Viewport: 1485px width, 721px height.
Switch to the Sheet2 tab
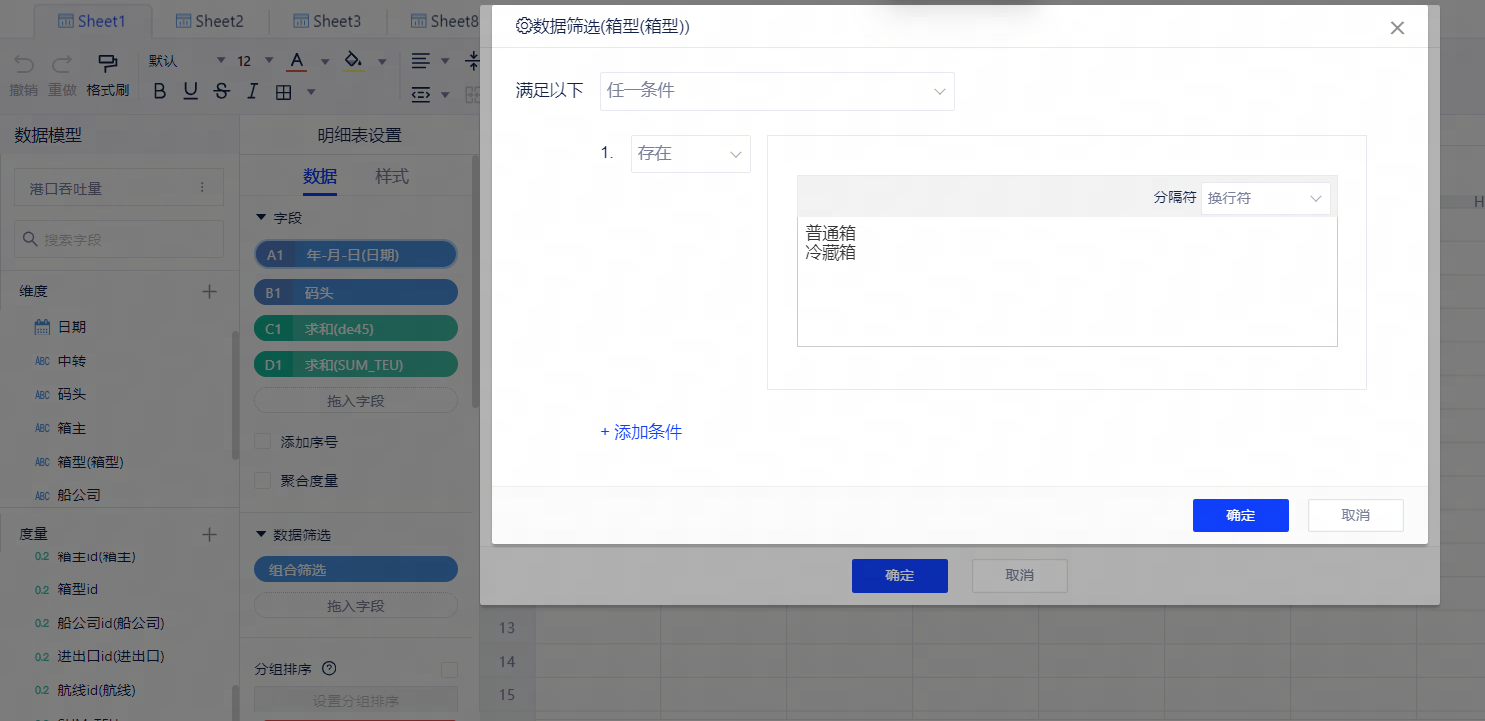pos(209,21)
